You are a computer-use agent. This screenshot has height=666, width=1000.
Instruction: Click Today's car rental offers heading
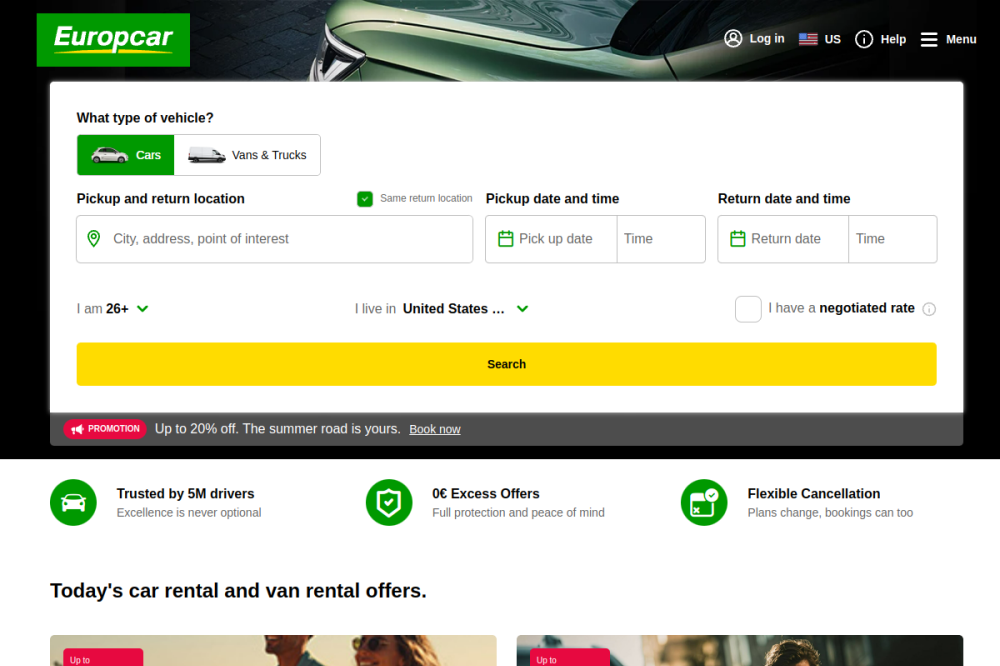(x=239, y=591)
